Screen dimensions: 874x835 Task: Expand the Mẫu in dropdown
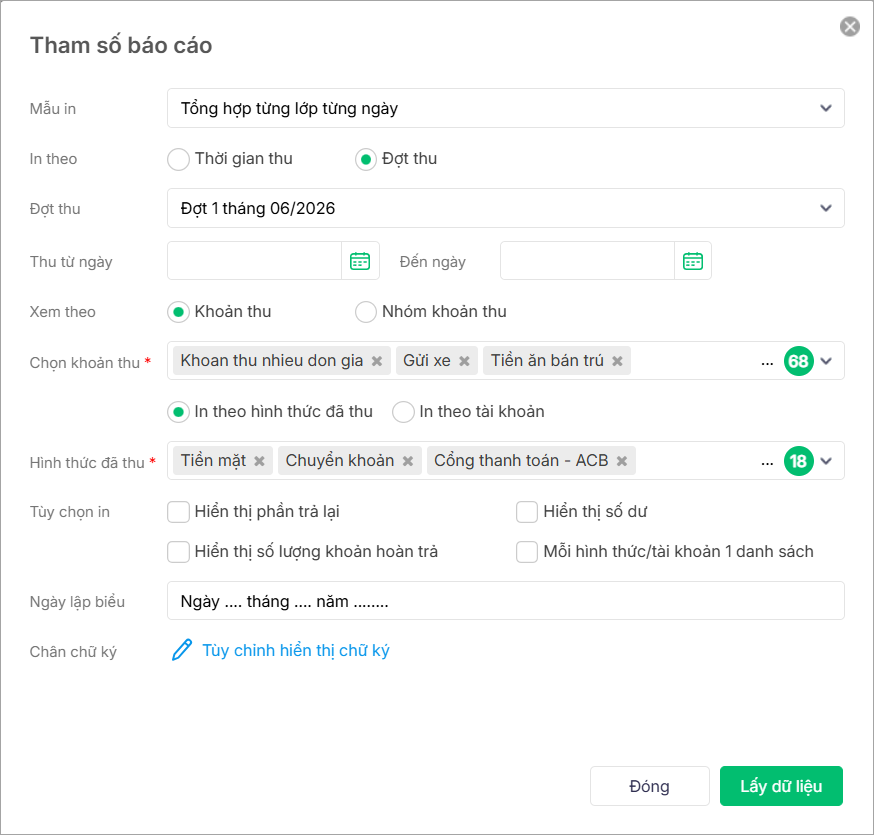click(x=825, y=108)
